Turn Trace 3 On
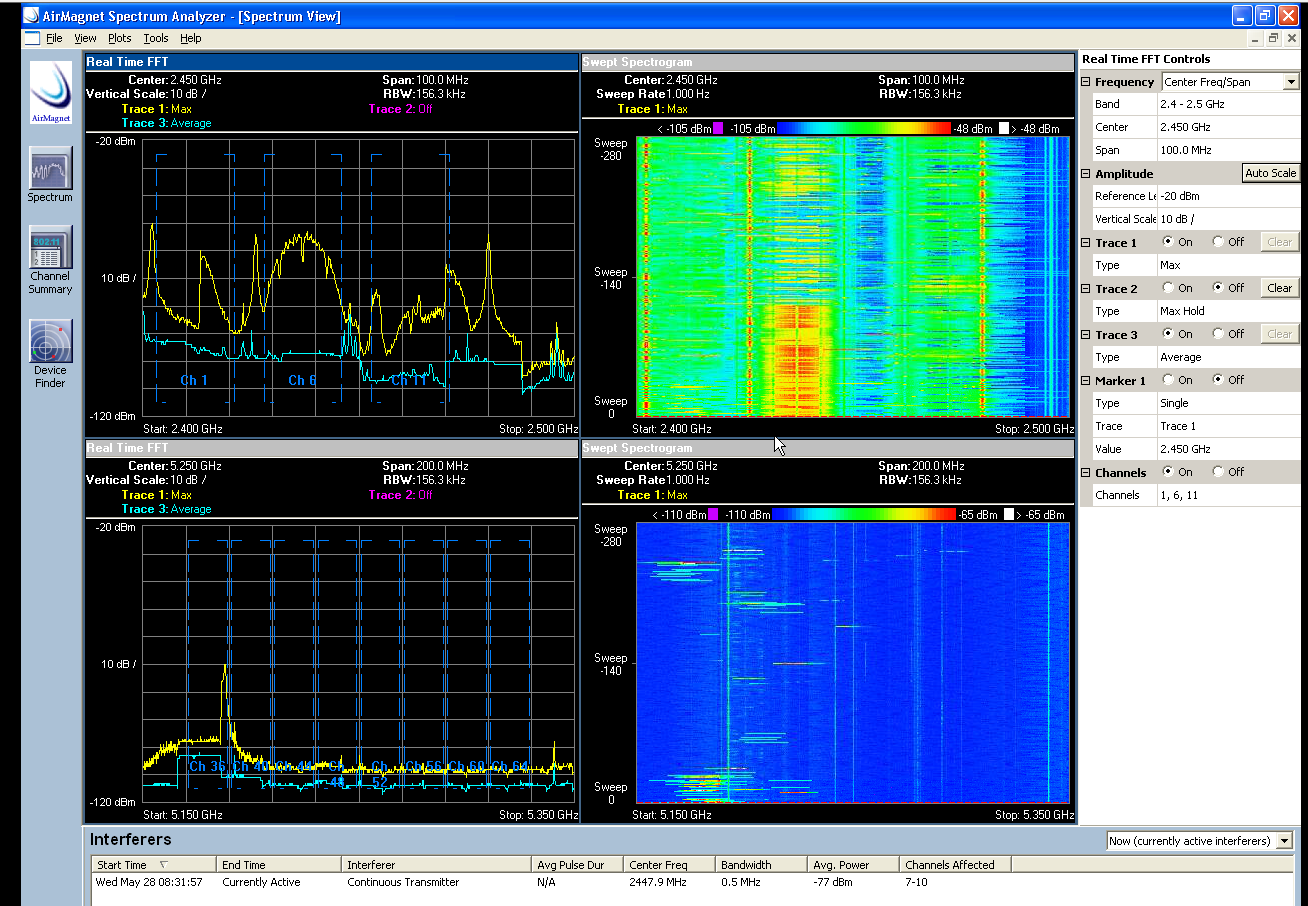 click(x=1166, y=334)
